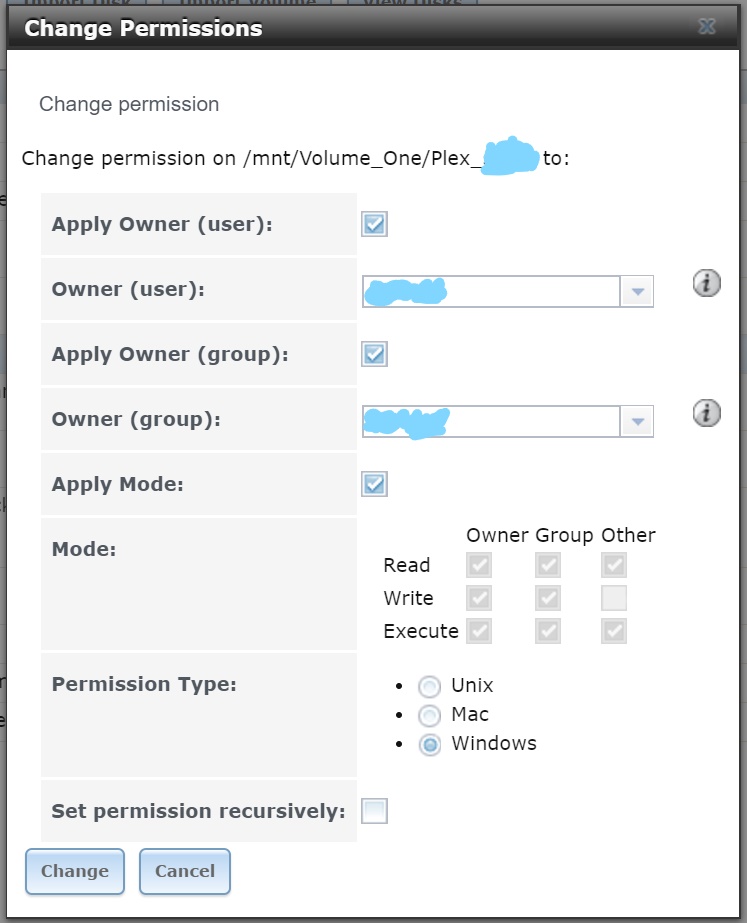Open the Owner (user) dropdown arrow
The height and width of the screenshot is (923, 747).
pos(637,291)
